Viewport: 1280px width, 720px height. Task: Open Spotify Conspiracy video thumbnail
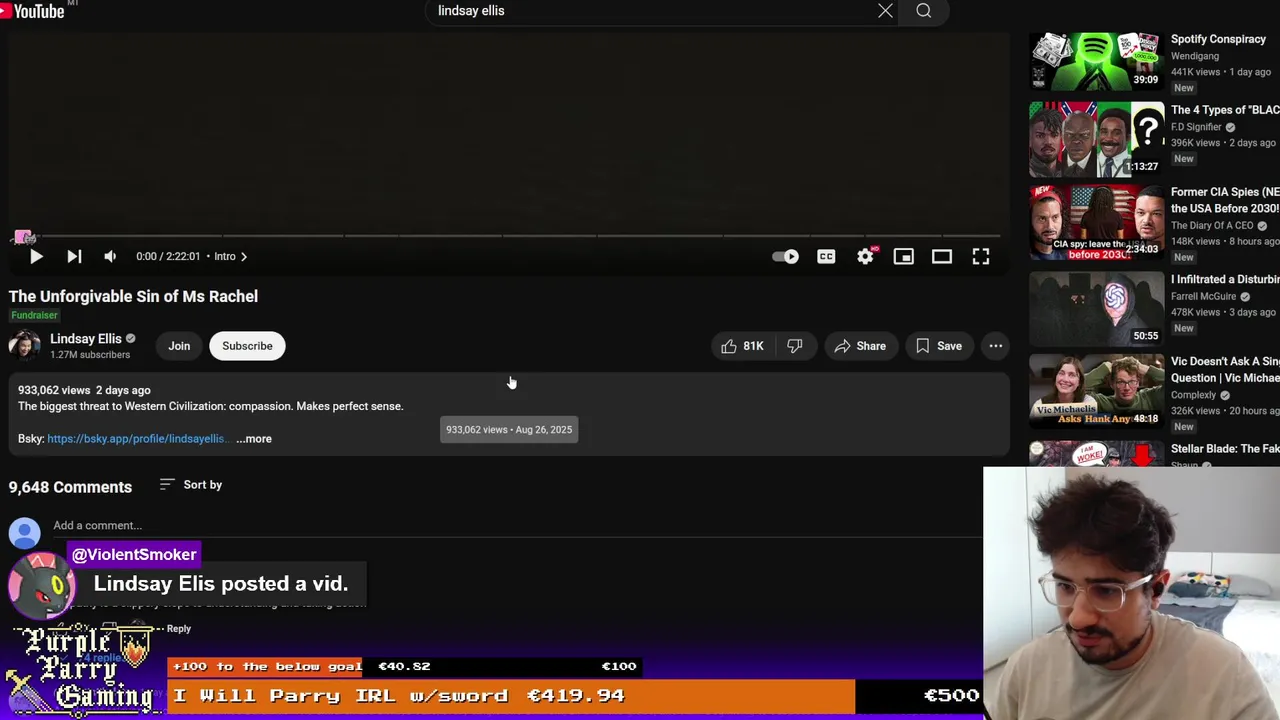[1097, 62]
